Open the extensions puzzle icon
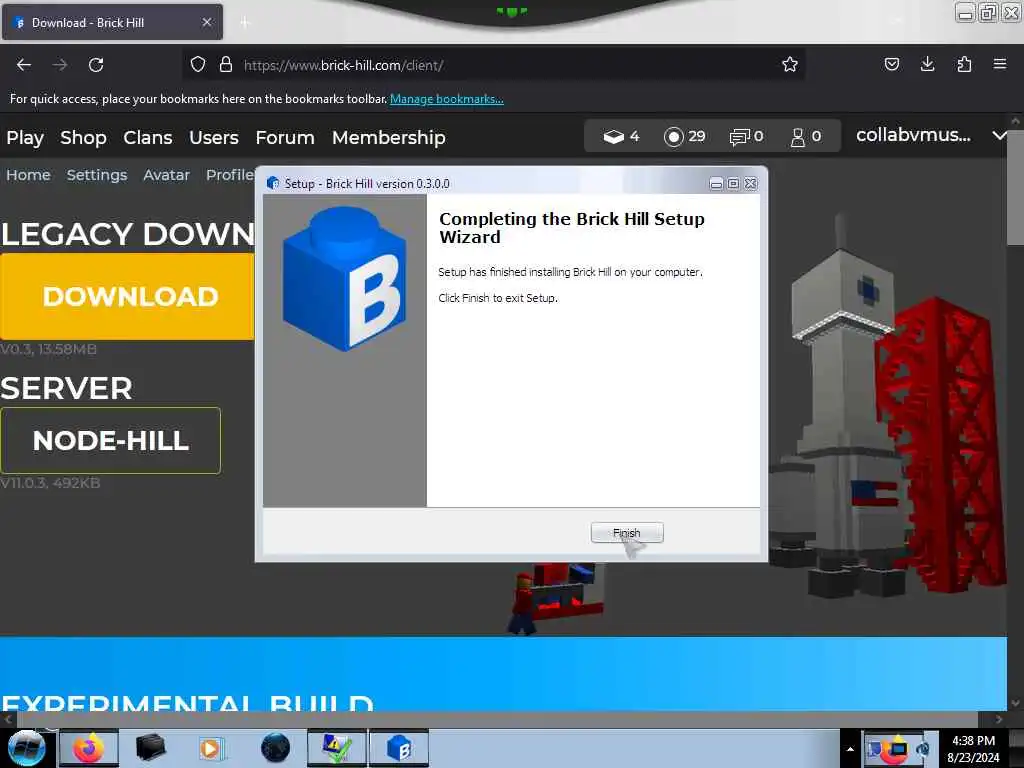 coord(964,64)
